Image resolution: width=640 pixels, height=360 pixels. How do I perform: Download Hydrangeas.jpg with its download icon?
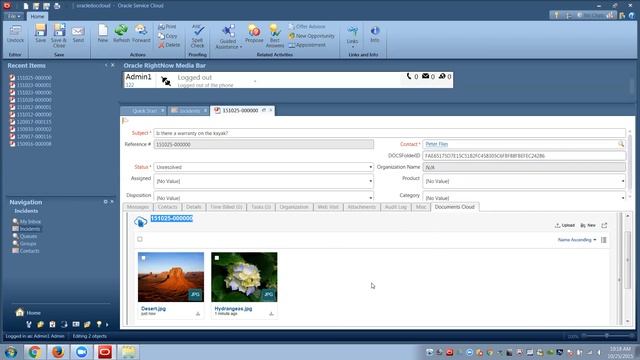pyautogui.click(x=271, y=313)
